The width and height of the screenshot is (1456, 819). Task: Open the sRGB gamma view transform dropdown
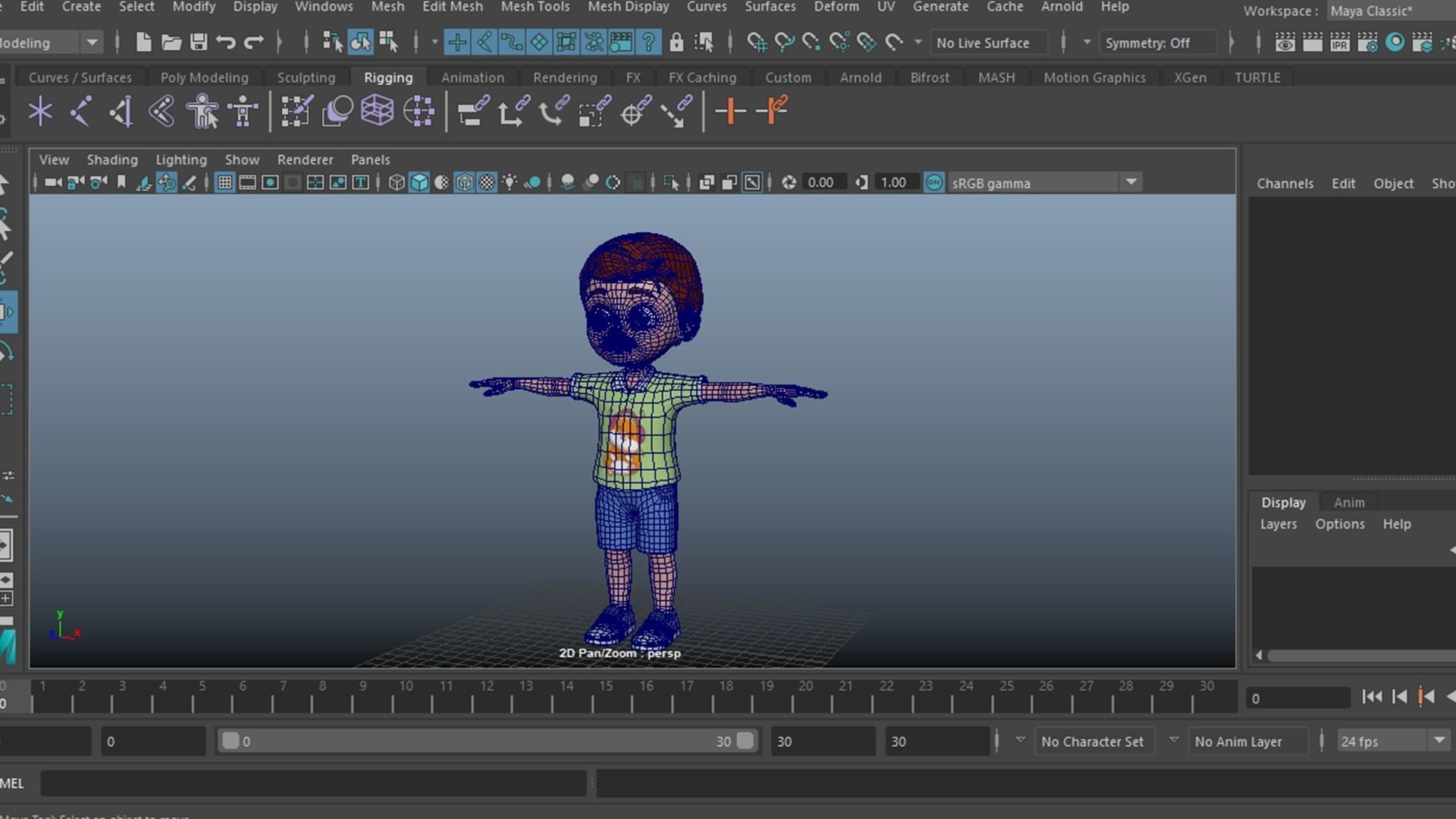(1131, 183)
